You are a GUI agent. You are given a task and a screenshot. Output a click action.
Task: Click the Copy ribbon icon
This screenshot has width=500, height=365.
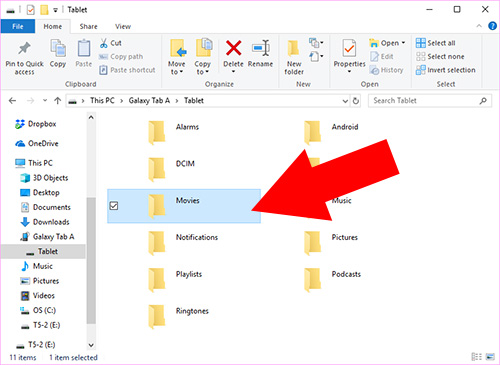click(58, 48)
